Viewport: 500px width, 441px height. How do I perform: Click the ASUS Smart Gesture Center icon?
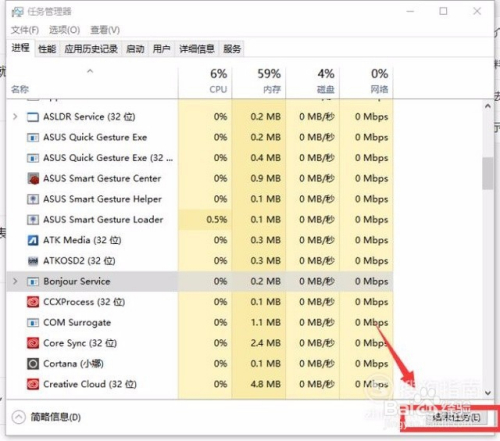(x=33, y=179)
